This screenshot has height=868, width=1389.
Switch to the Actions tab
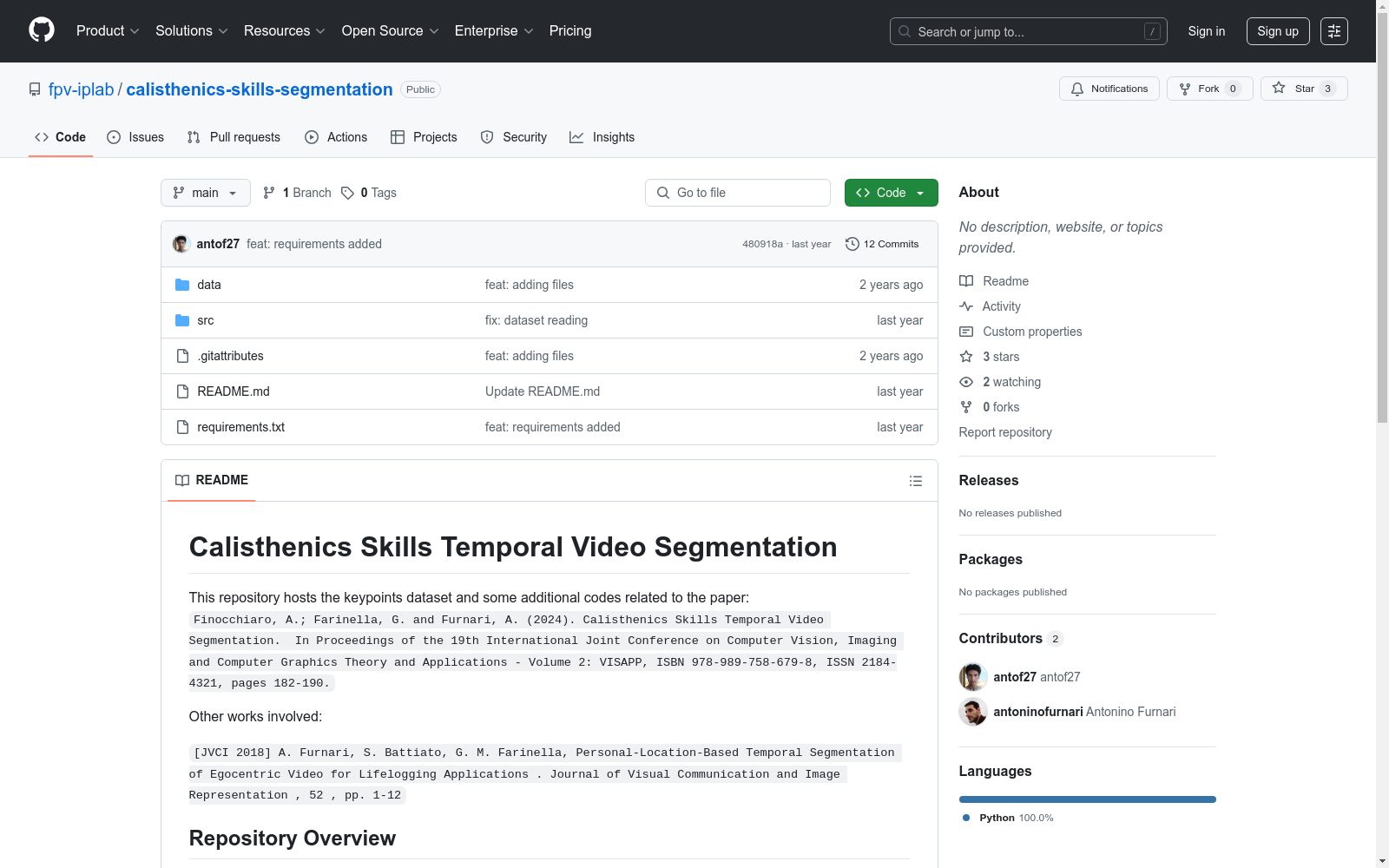(x=336, y=137)
